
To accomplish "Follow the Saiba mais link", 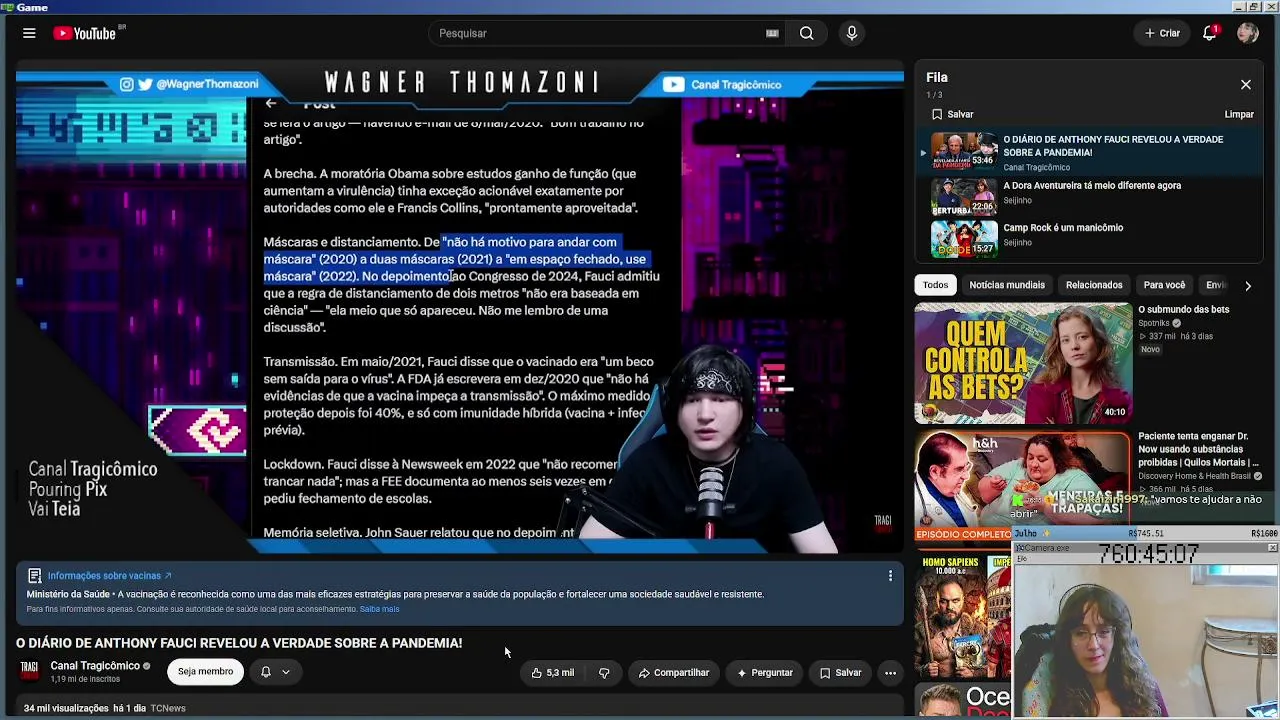I will coord(379,609).
